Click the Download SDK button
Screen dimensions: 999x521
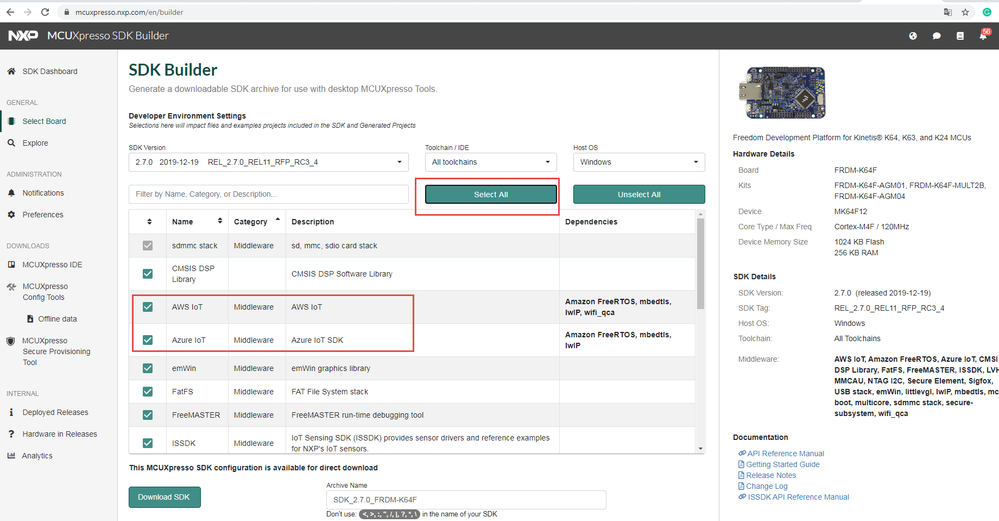click(164, 497)
